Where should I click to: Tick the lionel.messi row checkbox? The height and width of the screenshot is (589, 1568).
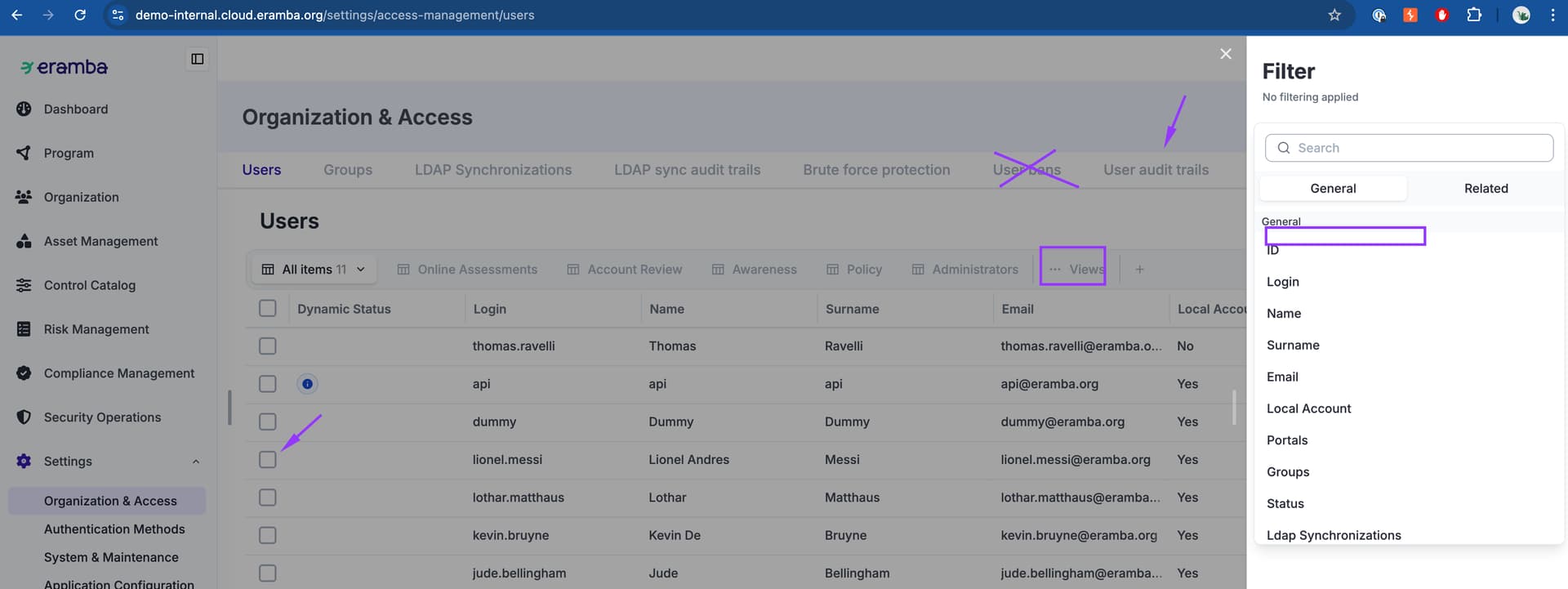pyautogui.click(x=268, y=460)
